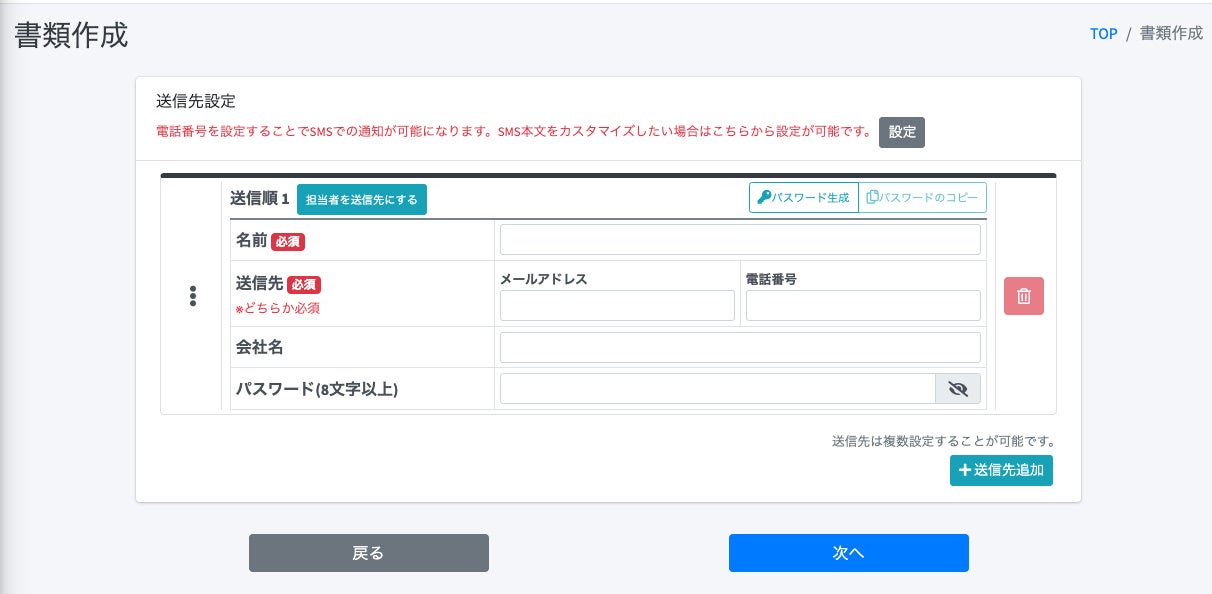Select the 電話番号 input box
Image resolution: width=1212 pixels, height=594 pixels.
[863, 306]
